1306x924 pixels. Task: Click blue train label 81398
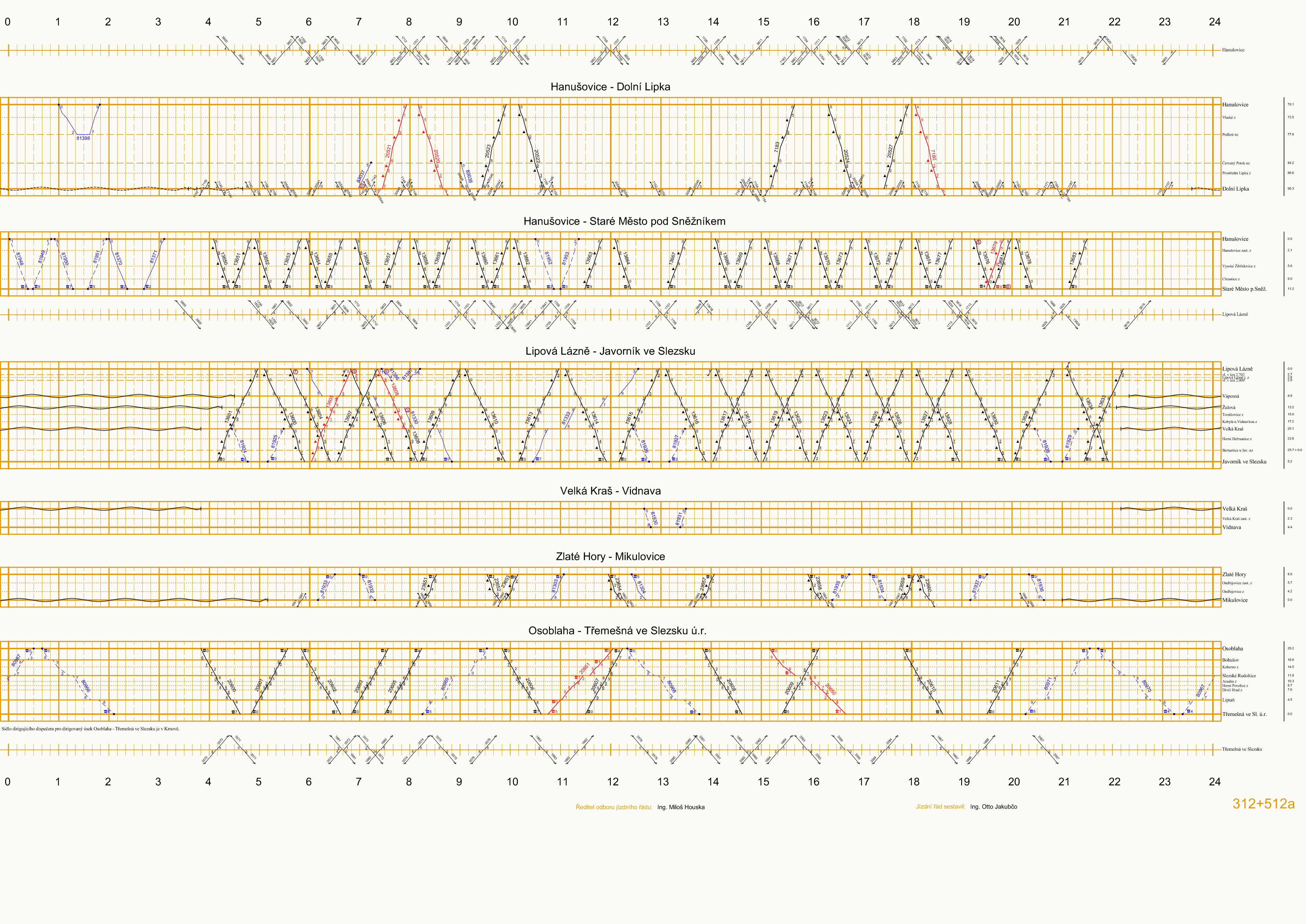point(83,138)
